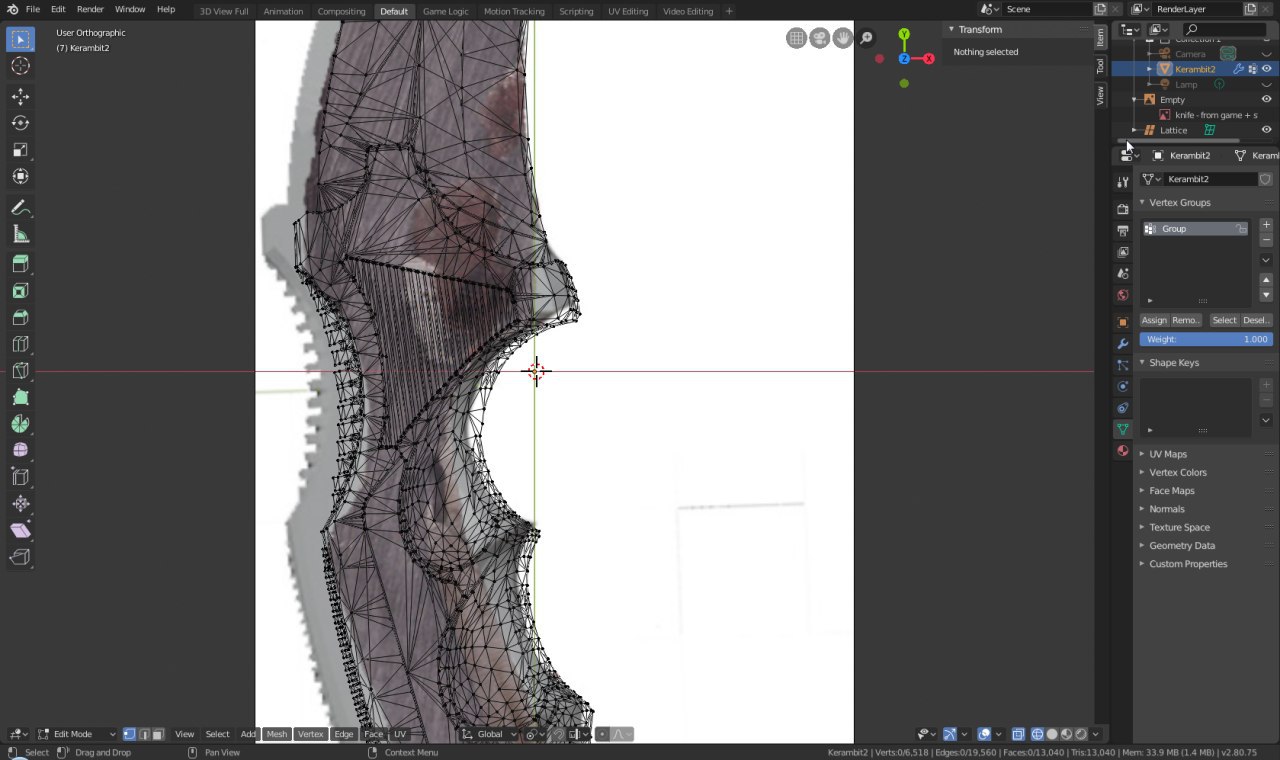Image resolution: width=1280 pixels, height=760 pixels.
Task: Add a new vertex group with plus
Action: click(1266, 225)
